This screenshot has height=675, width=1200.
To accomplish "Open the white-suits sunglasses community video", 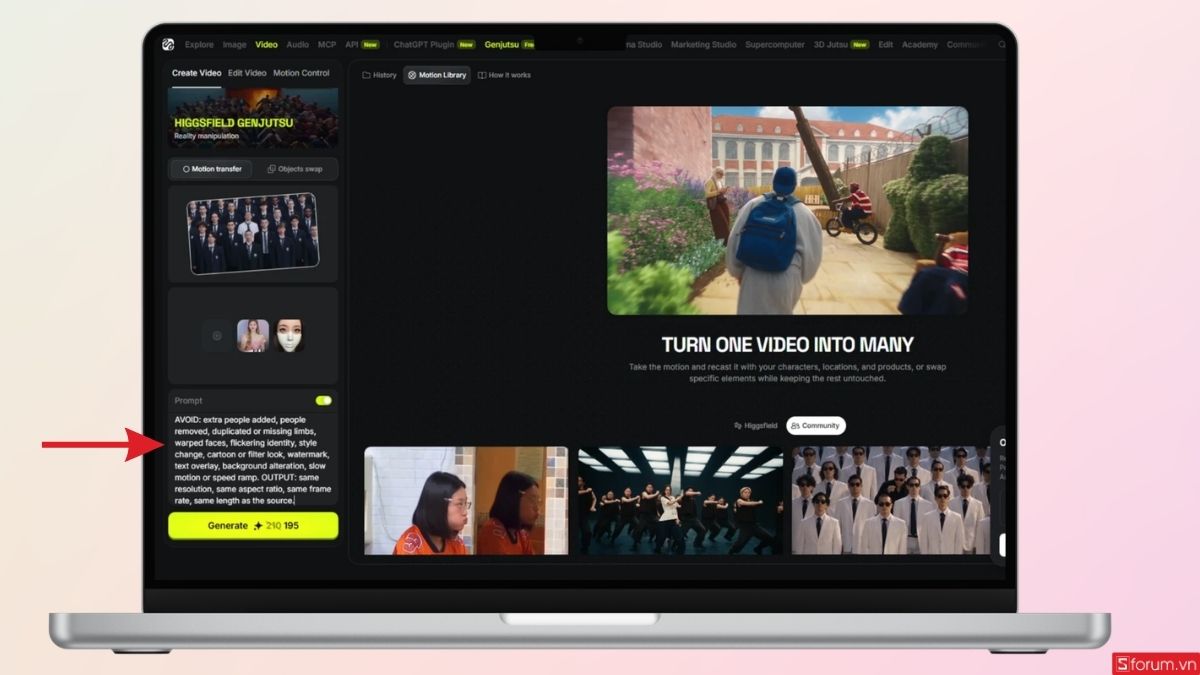I will coord(891,500).
